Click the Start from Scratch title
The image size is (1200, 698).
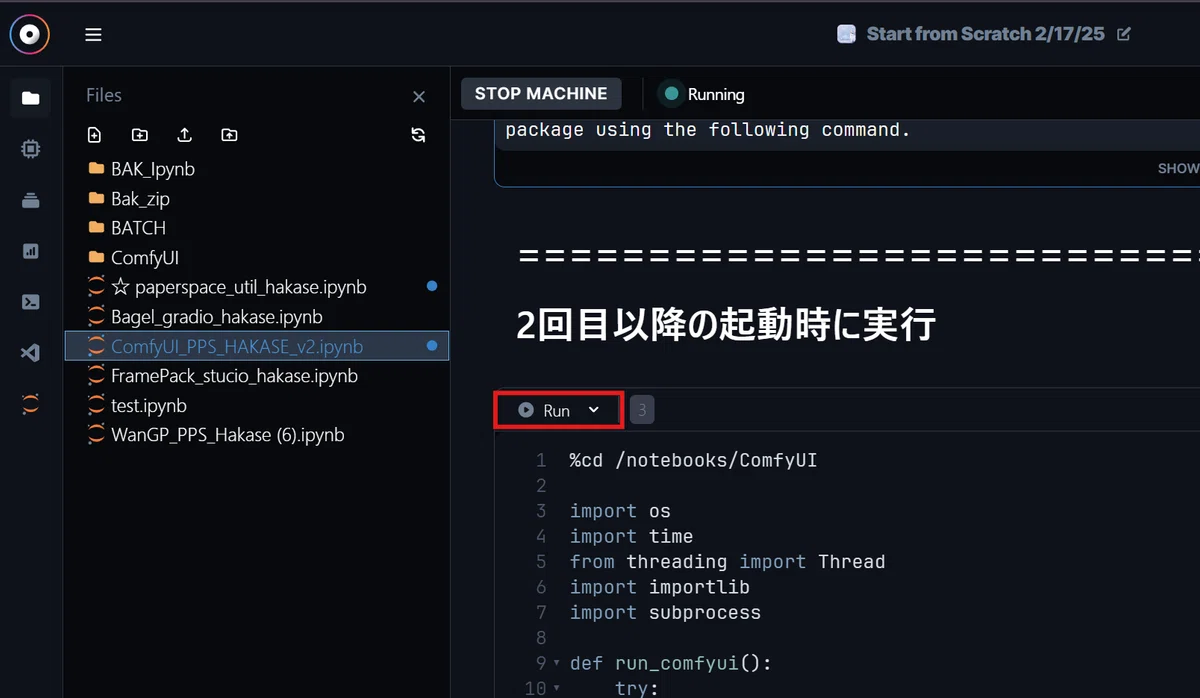point(985,34)
